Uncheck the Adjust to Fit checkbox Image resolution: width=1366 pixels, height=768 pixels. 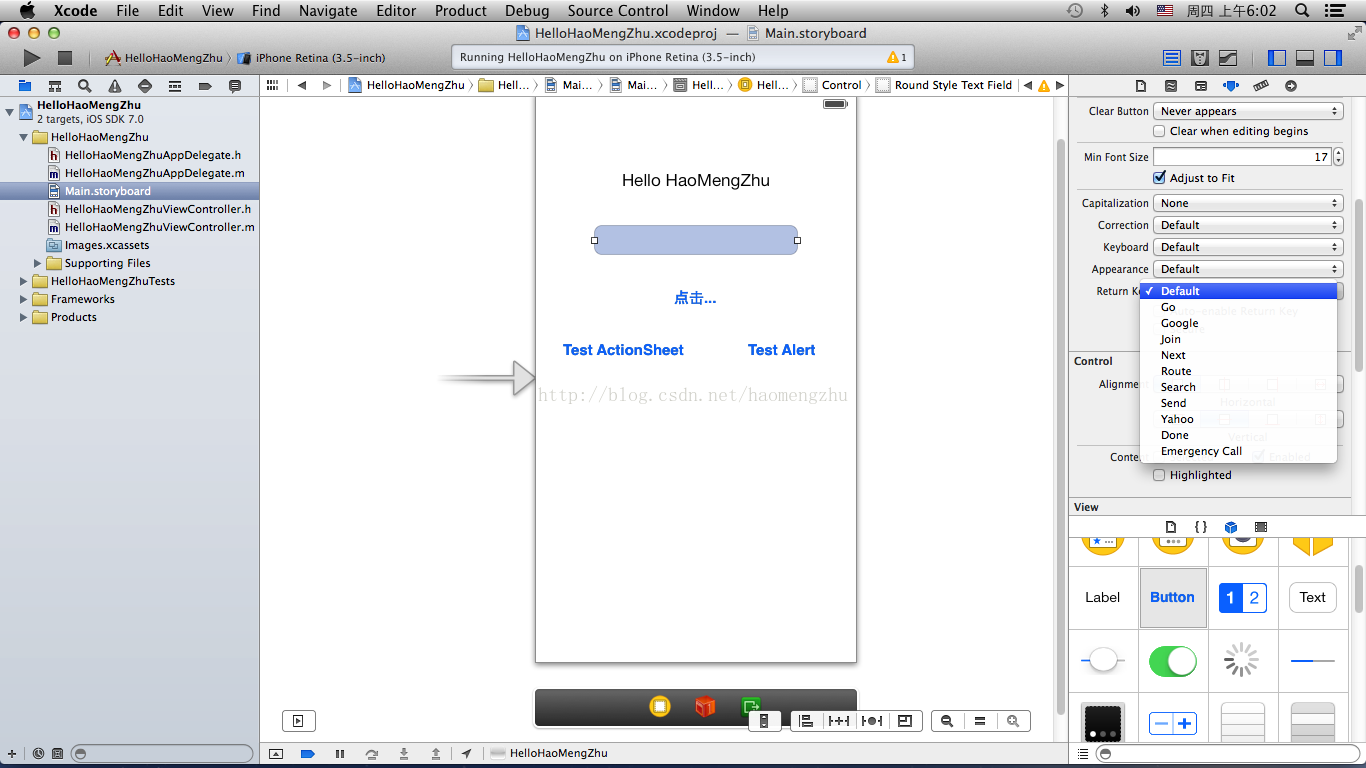1160,178
